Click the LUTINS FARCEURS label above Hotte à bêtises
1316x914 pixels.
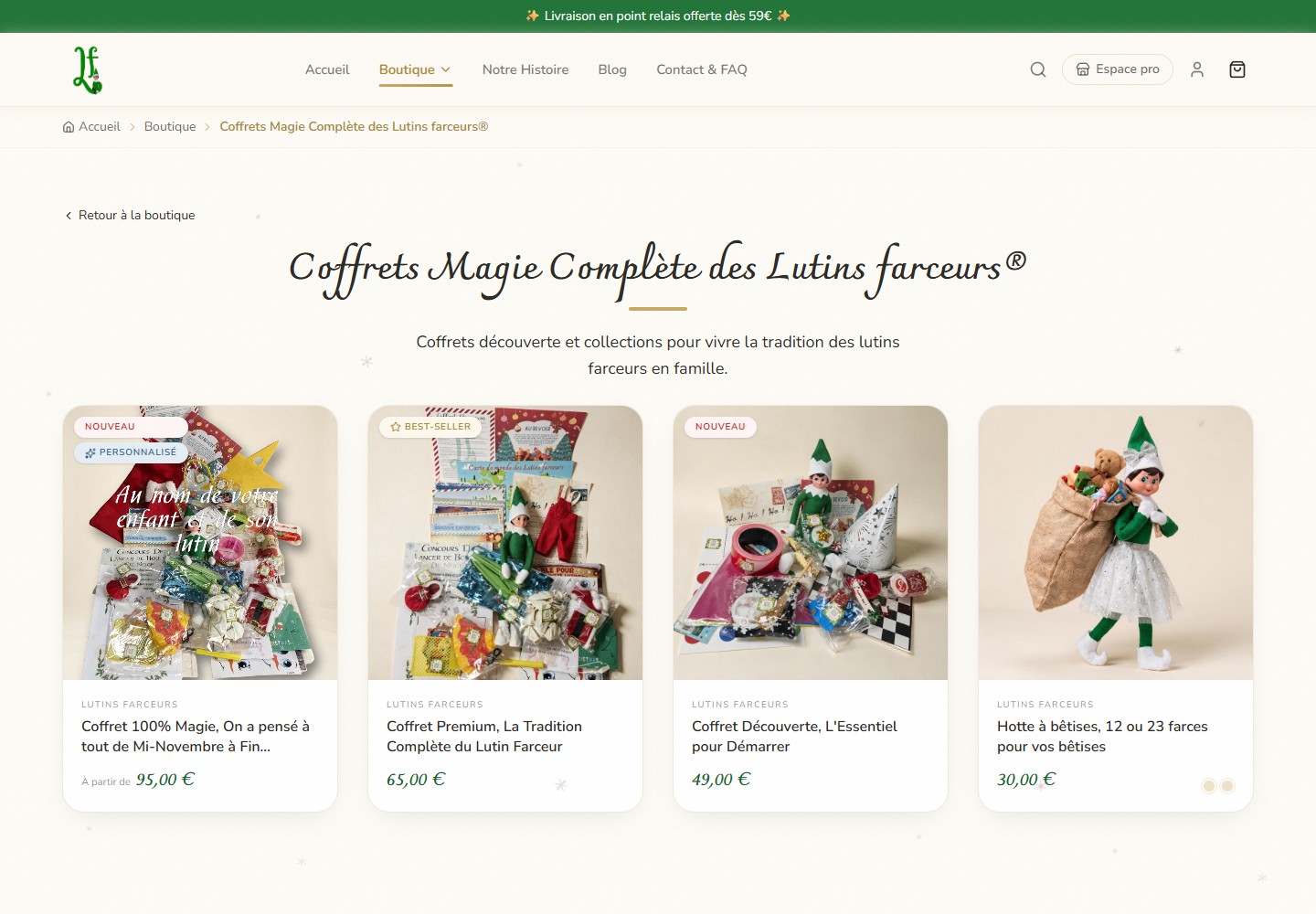tap(1045, 705)
